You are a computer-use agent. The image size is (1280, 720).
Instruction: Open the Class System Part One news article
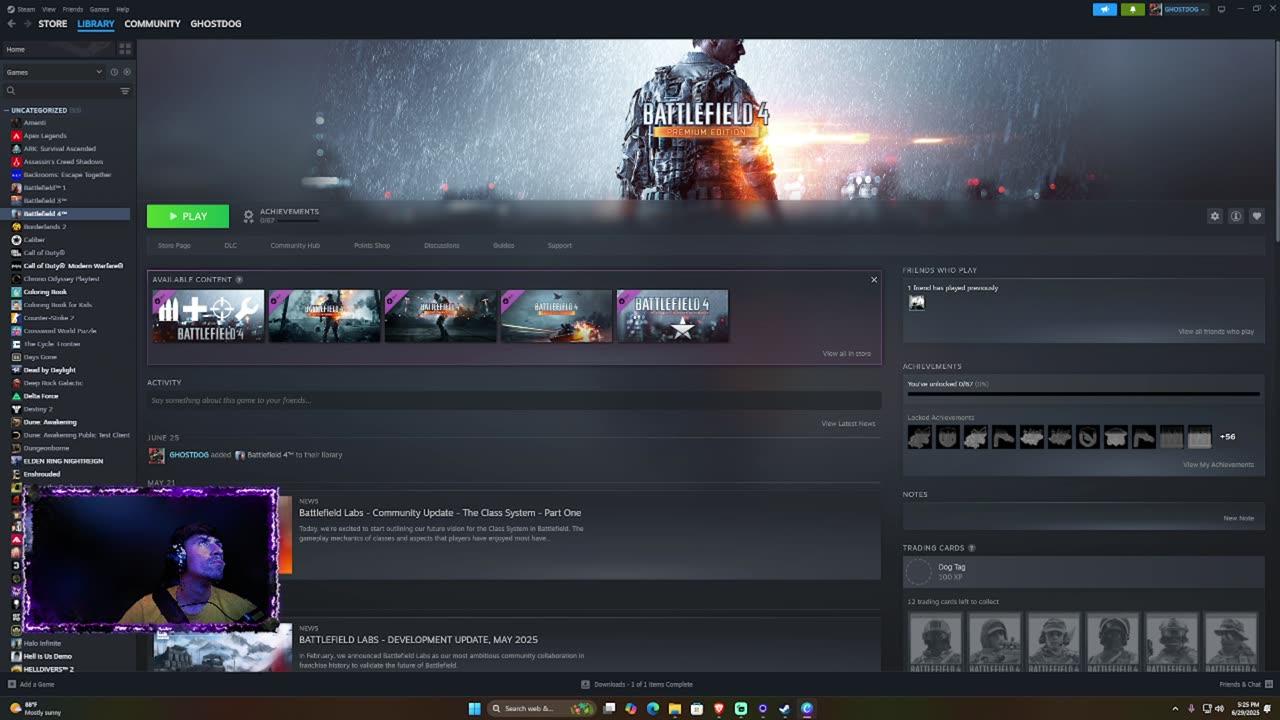point(440,512)
